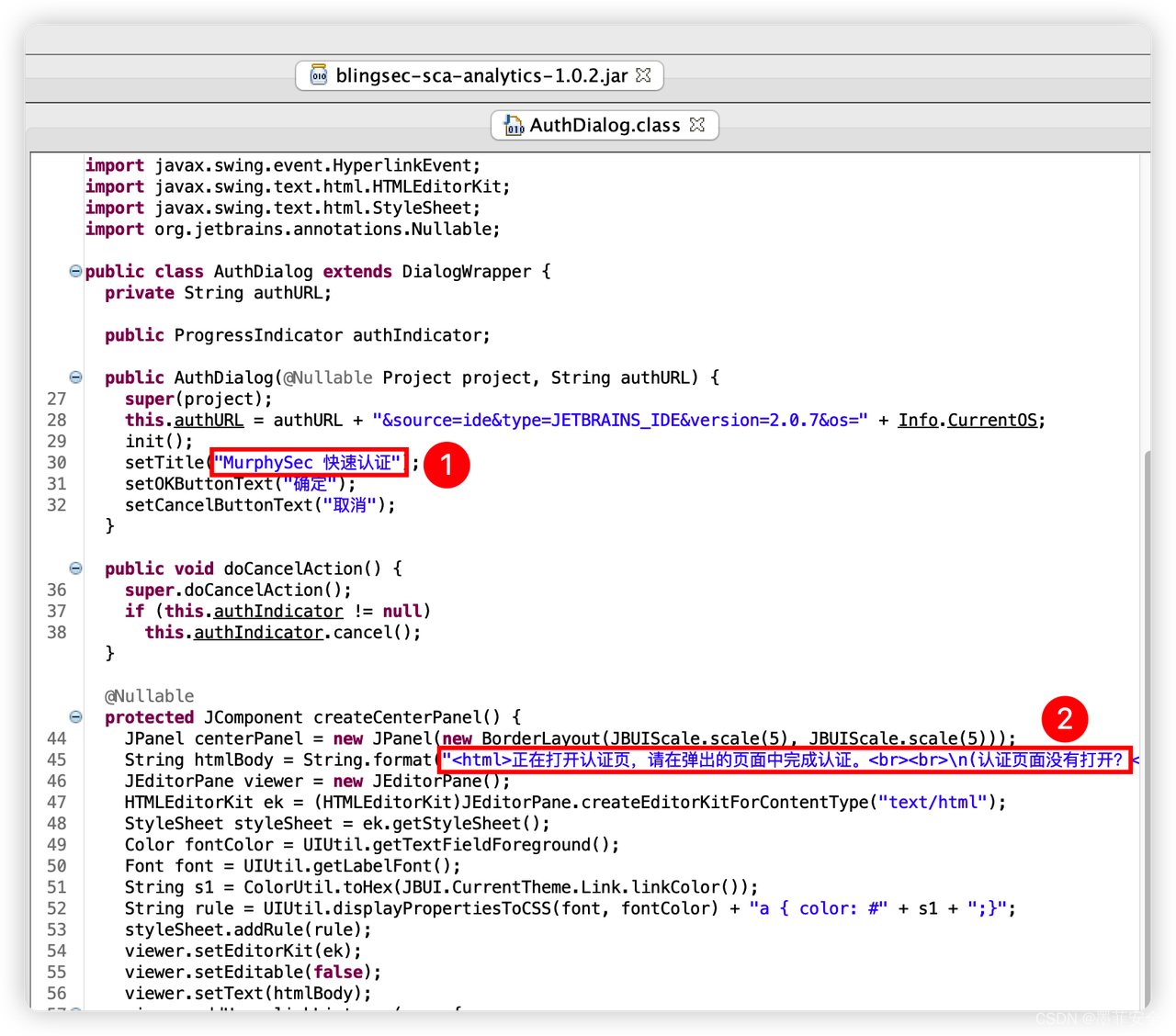Click authIndicator in the cancel() call
This screenshot has height=1036, width=1176.
258,632
